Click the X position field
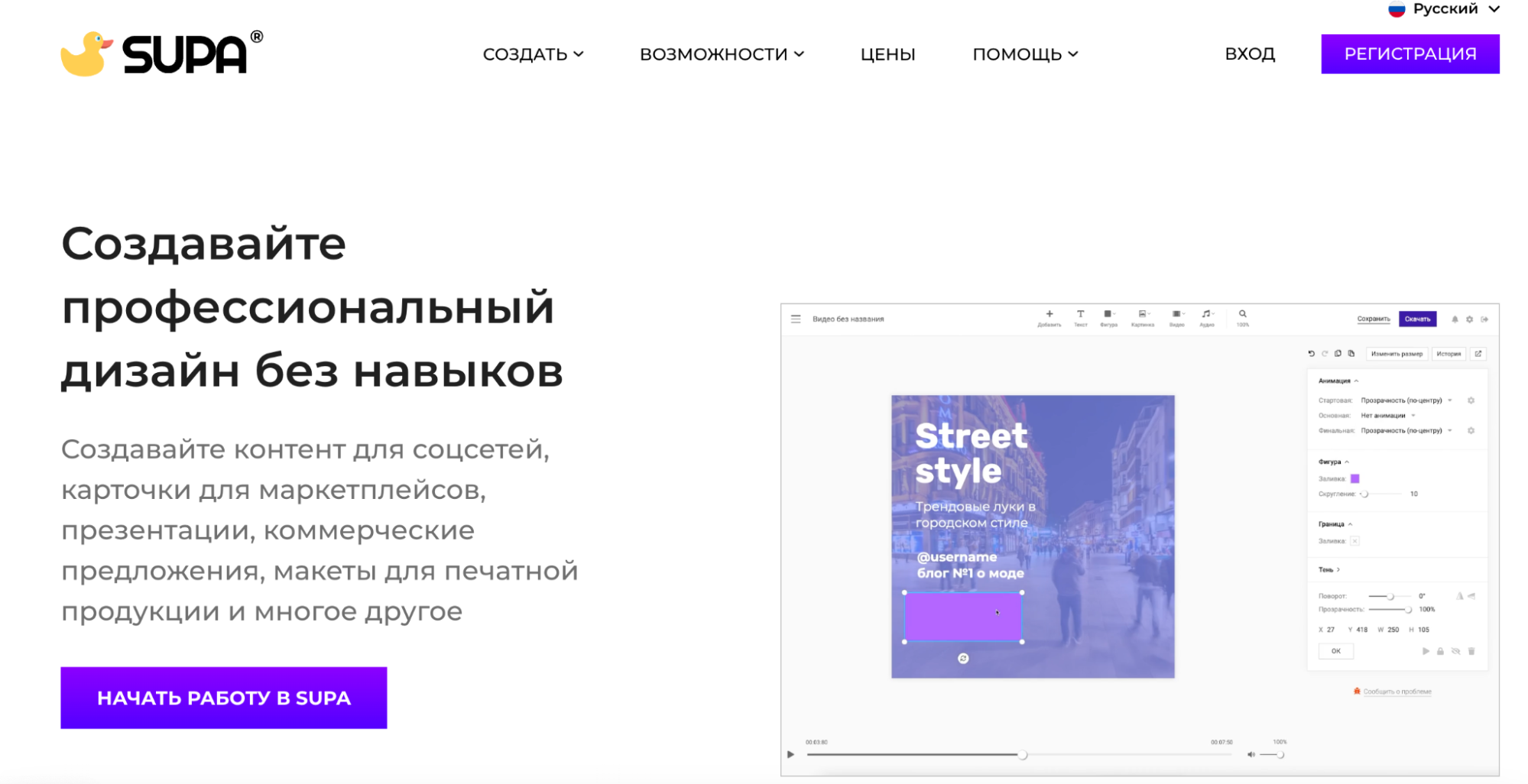This screenshot has width=1528, height=784. point(1327,630)
